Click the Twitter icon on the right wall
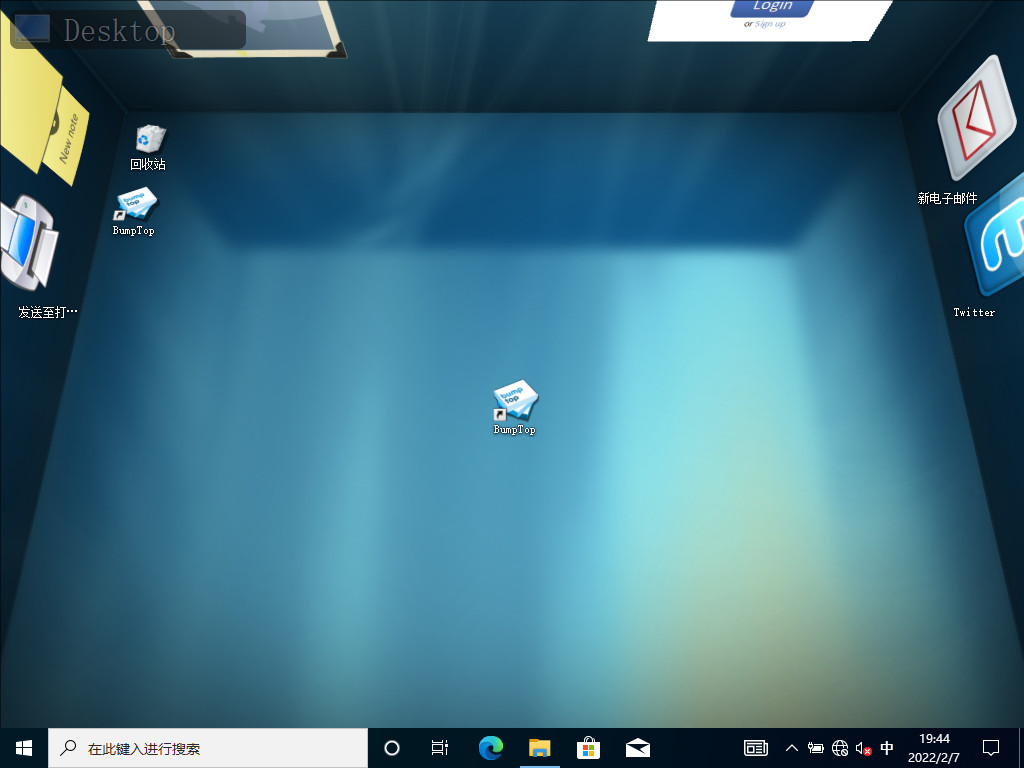Screen dimensions: 1024x768 [996, 236]
